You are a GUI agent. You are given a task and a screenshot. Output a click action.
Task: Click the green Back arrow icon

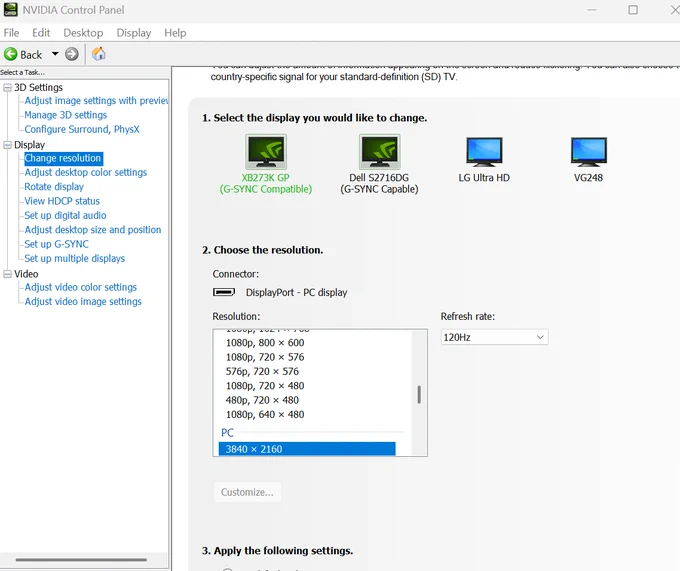click(x=10, y=54)
